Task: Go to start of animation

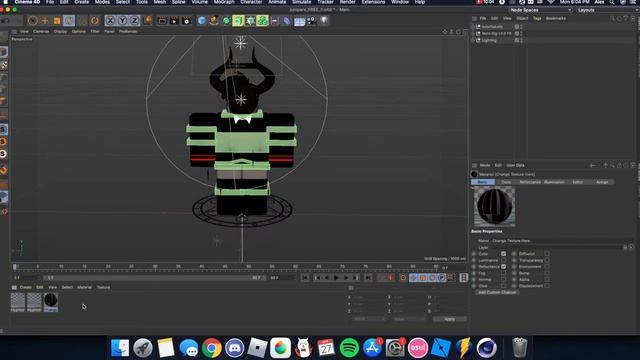Action: click(x=305, y=278)
